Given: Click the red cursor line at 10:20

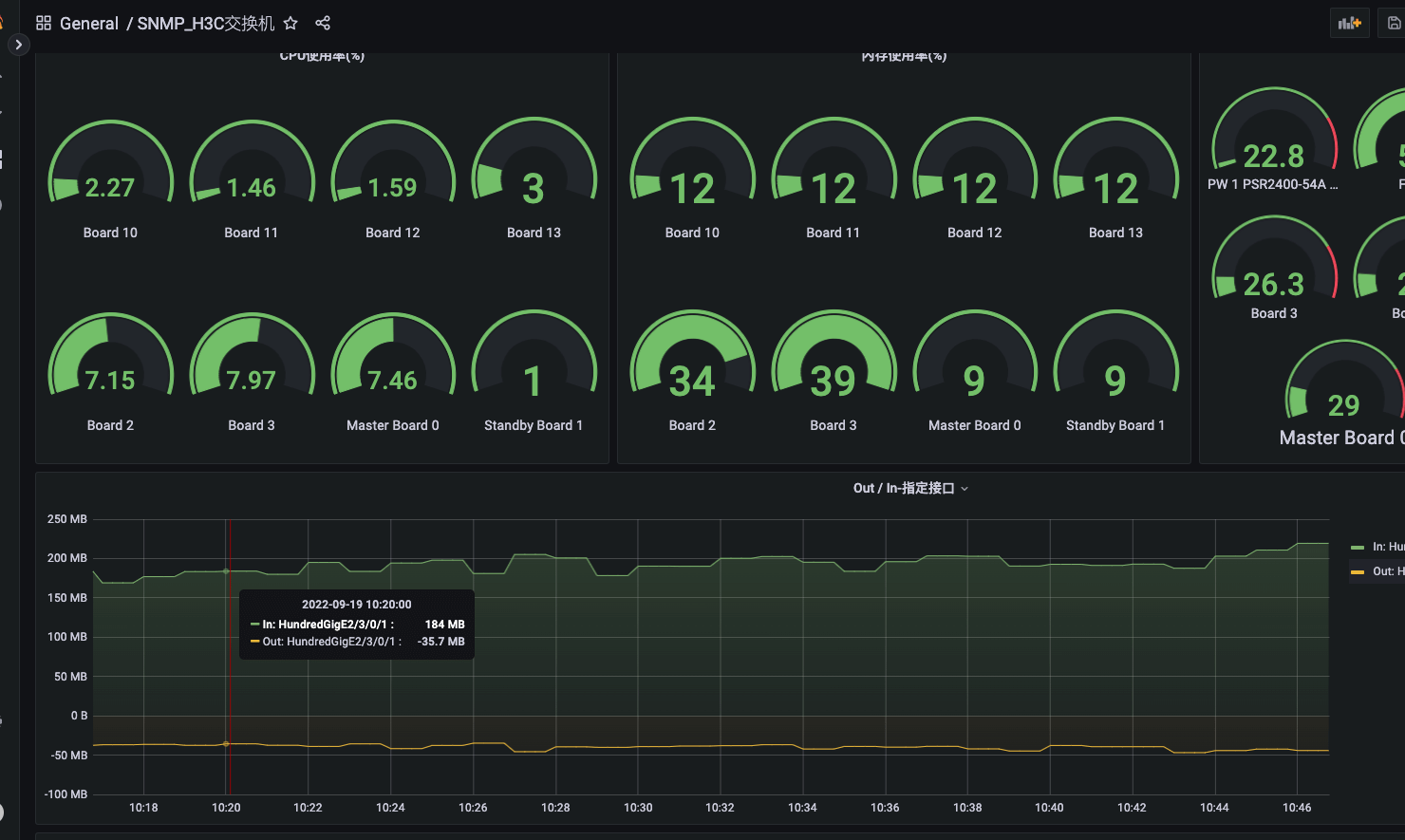Looking at the screenshot, I should 230,657.
